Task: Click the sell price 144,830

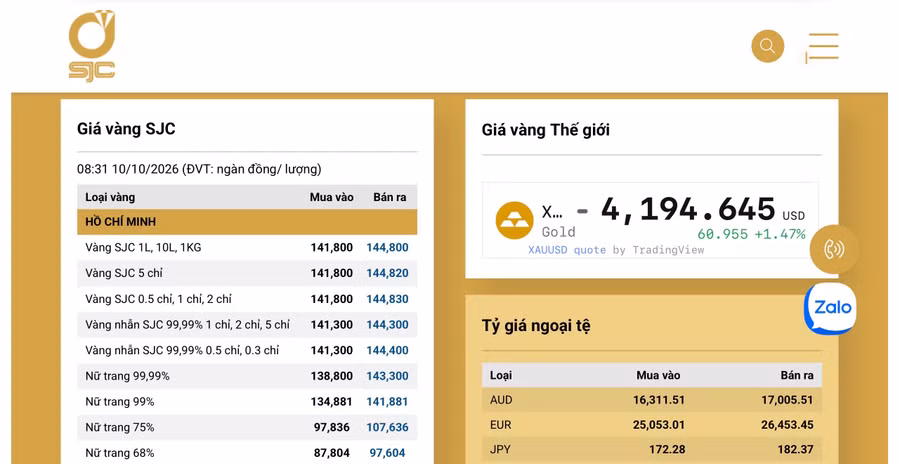Action: pos(387,299)
